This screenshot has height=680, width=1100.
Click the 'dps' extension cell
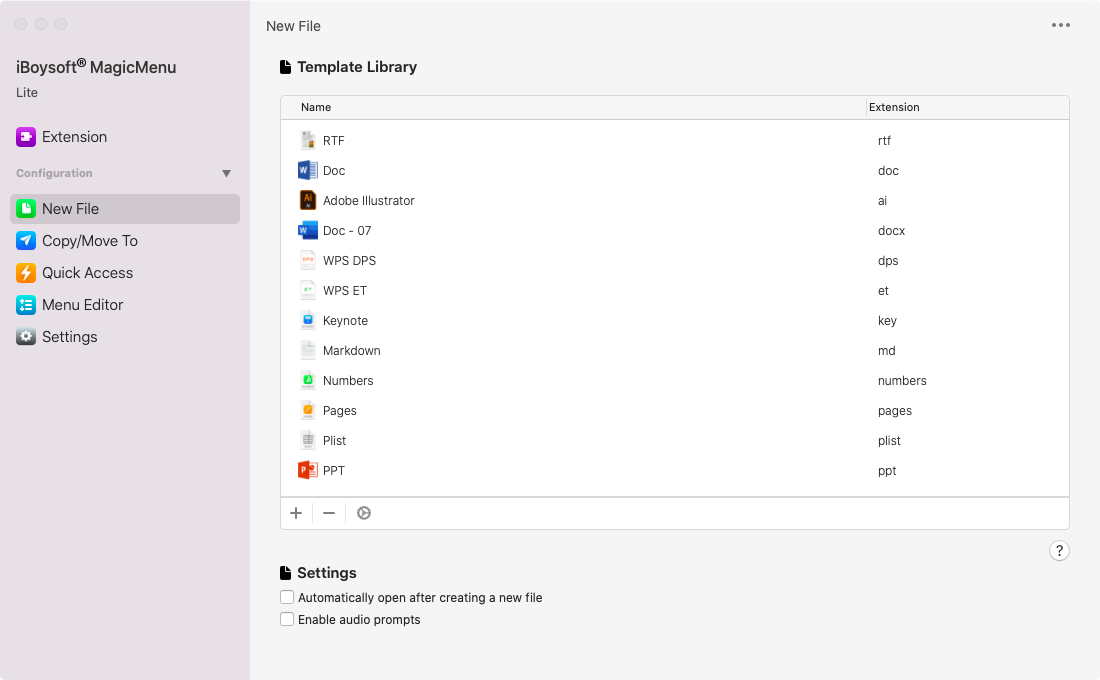pyautogui.click(x=887, y=261)
